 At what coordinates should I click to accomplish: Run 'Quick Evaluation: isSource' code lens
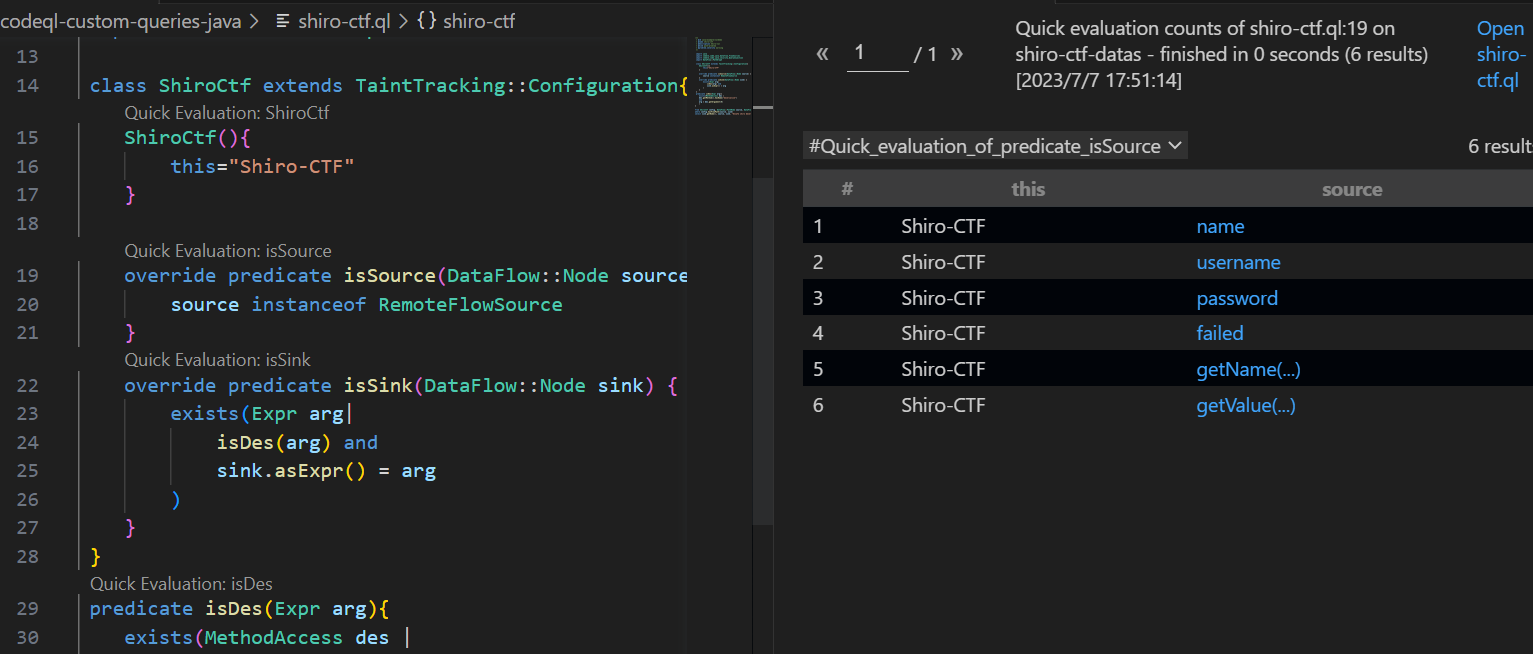coord(227,251)
